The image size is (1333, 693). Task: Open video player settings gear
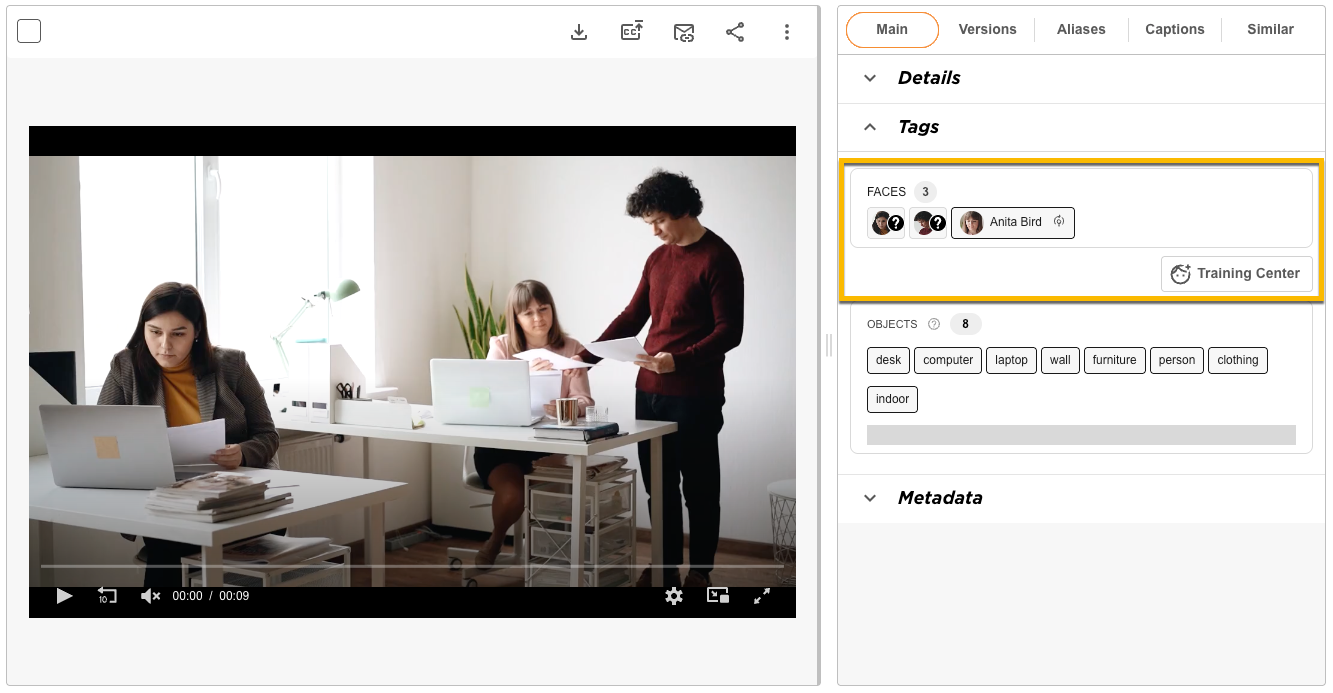click(674, 596)
